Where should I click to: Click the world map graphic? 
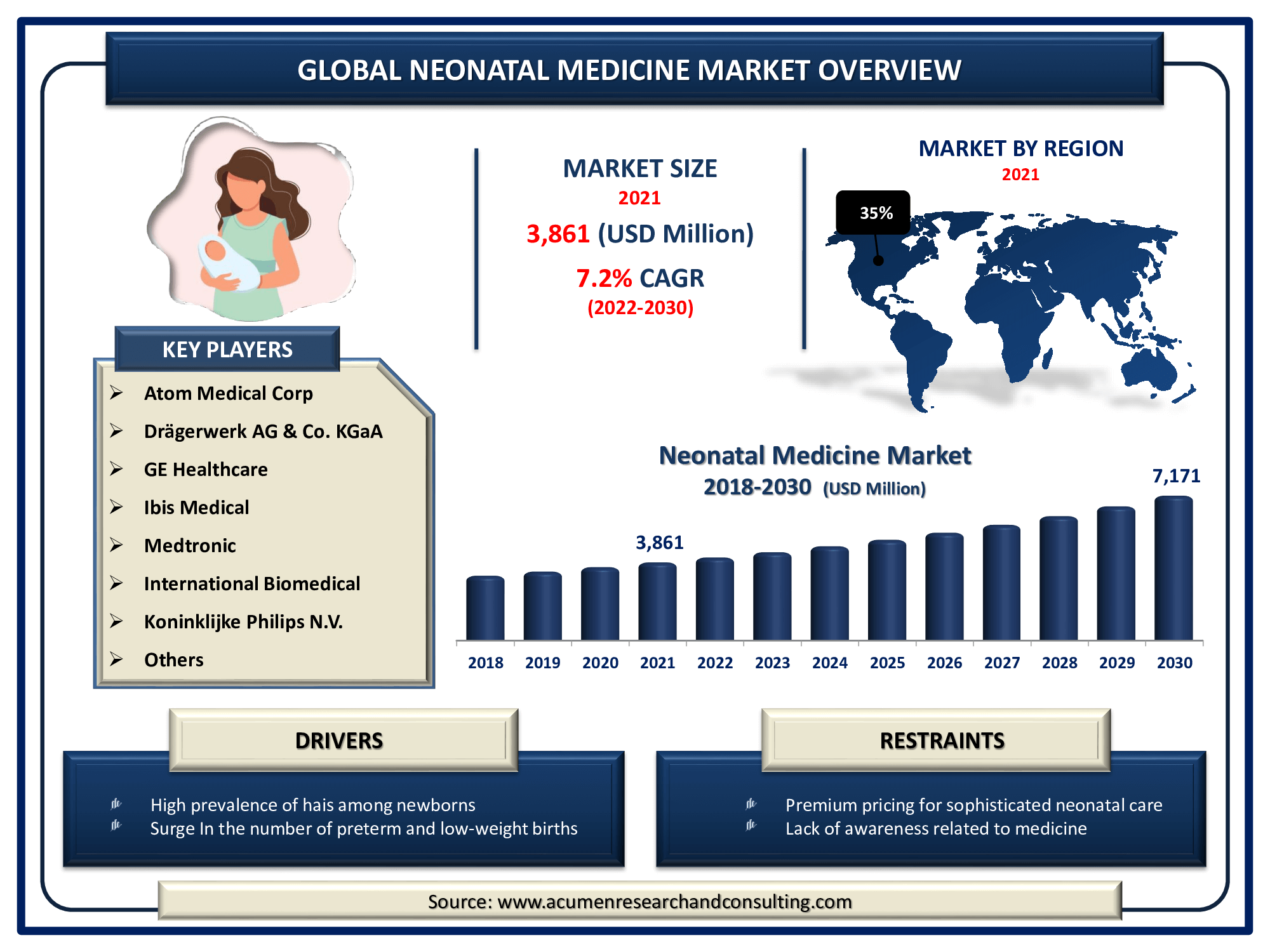coord(1010,311)
